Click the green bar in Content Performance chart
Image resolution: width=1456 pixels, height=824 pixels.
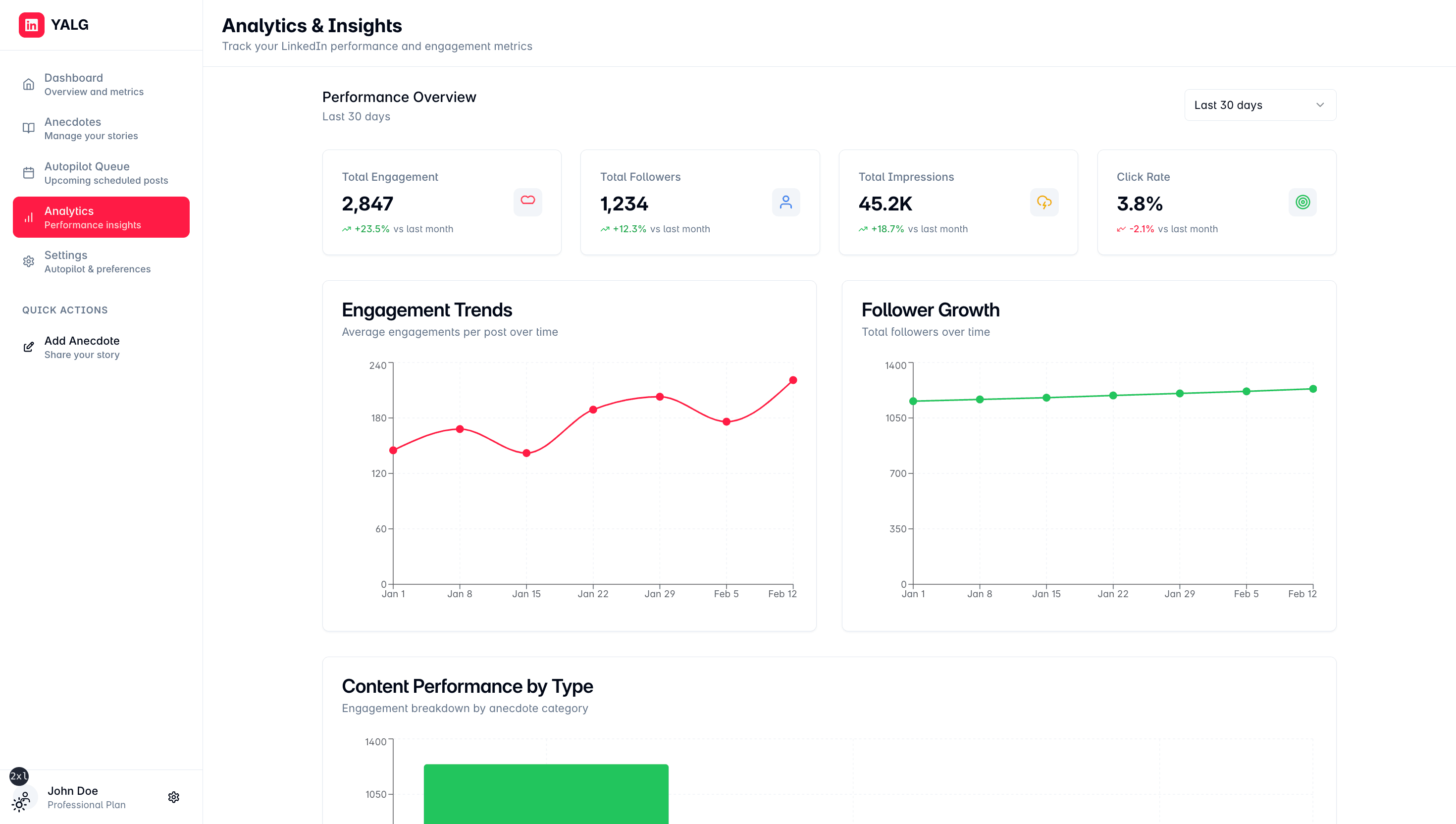(546, 794)
